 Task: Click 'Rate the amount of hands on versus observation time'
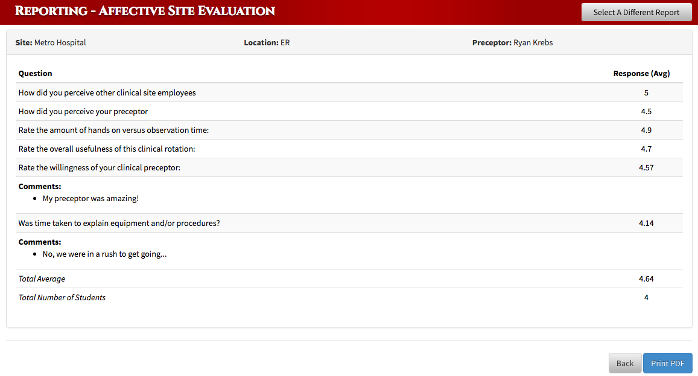pyautogui.click(x=113, y=130)
